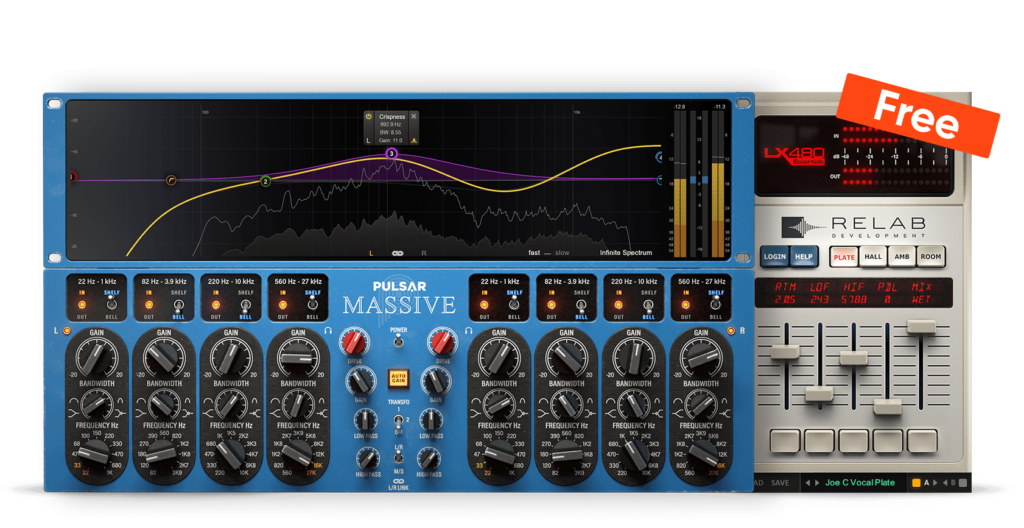Click the HIF fader handle
This screenshot has height=528, width=1024.
click(x=854, y=357)
